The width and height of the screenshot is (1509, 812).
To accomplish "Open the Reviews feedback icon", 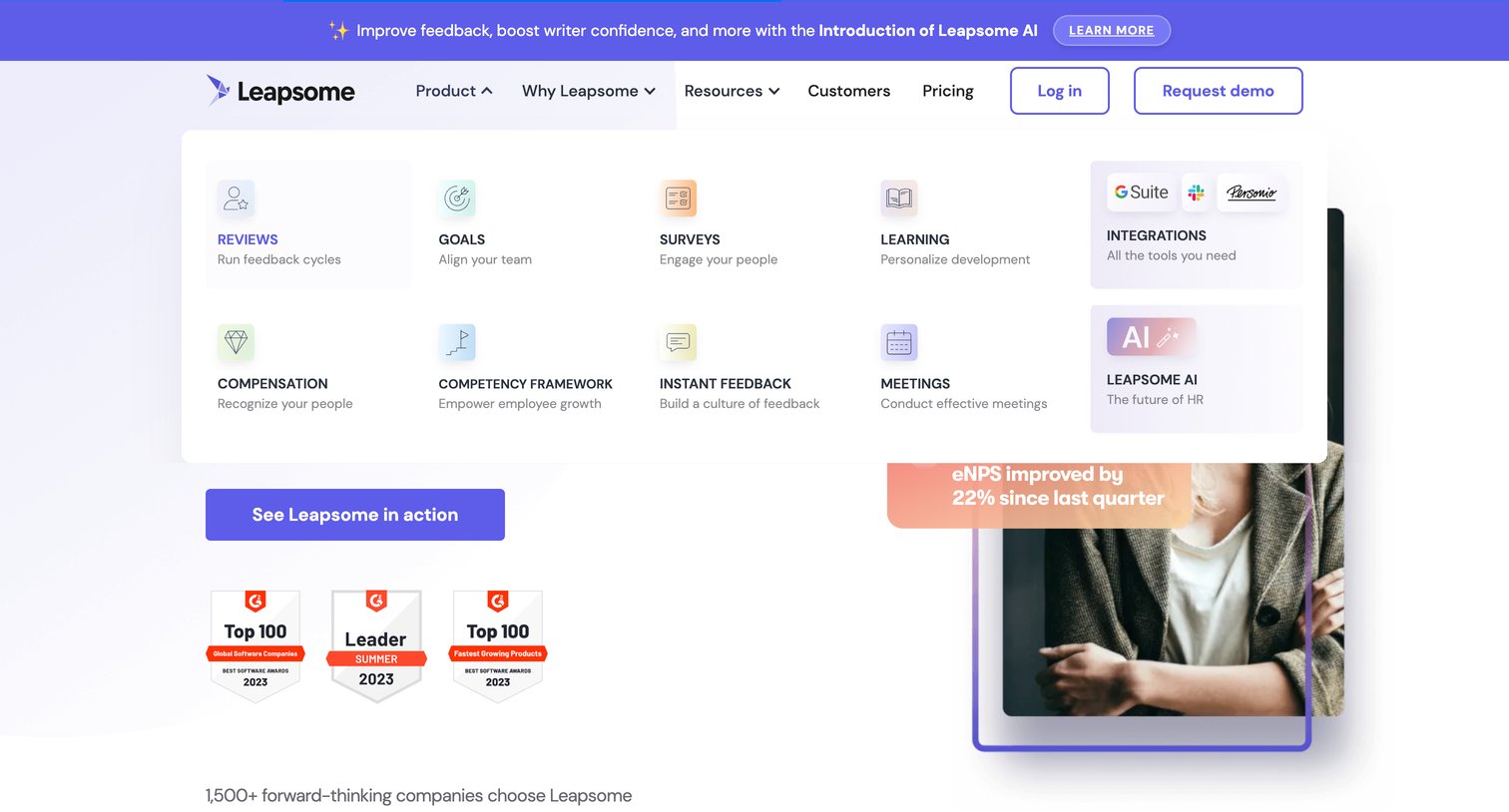I will (236, 199).
